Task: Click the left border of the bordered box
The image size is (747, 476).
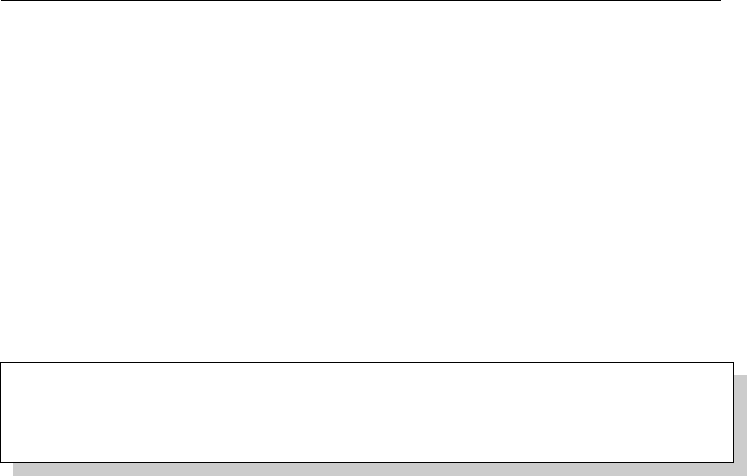Action: [0, 412]
